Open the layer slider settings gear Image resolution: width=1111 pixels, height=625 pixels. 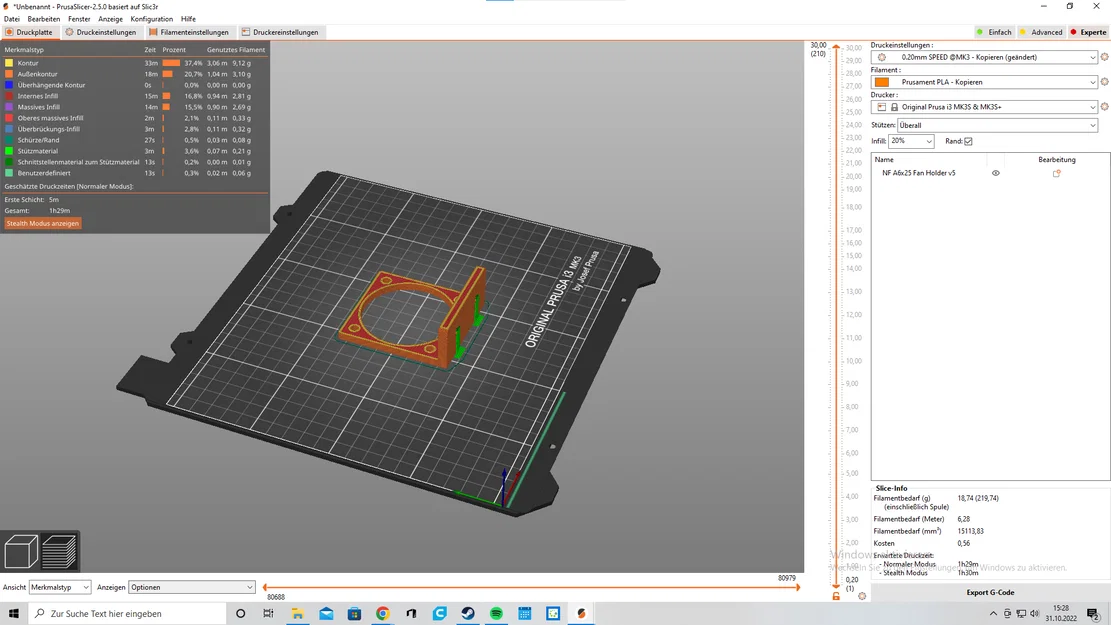click(862, 596)
